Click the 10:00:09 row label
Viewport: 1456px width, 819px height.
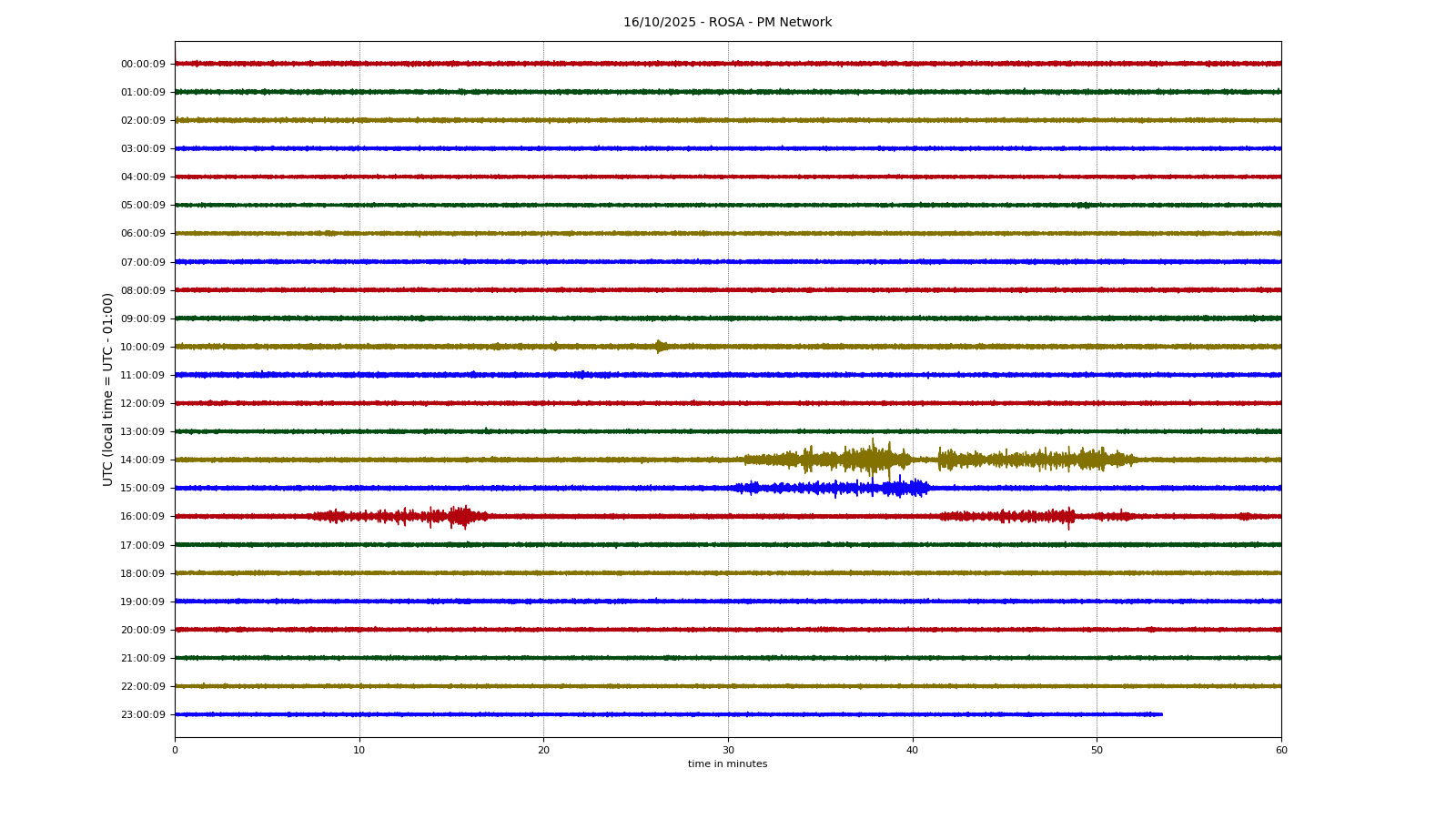pos(143,348)
